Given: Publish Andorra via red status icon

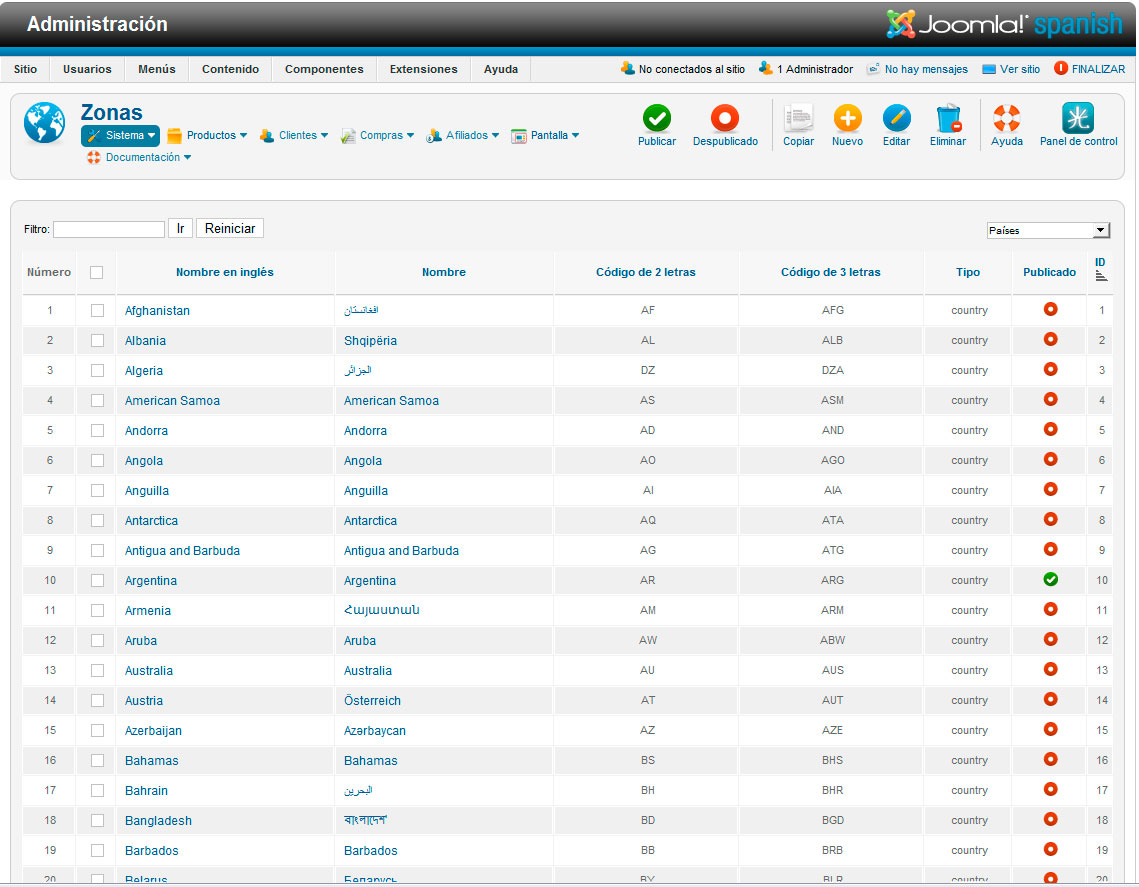Looking at the screenshot, I should pyautogui.click(x=1050, y=429).
